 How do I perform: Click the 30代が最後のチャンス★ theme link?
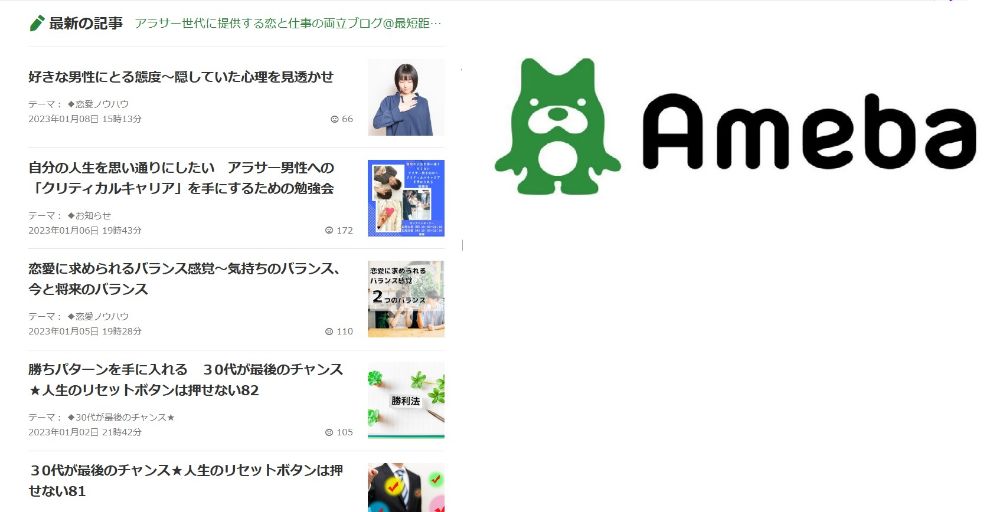point(121,417)
